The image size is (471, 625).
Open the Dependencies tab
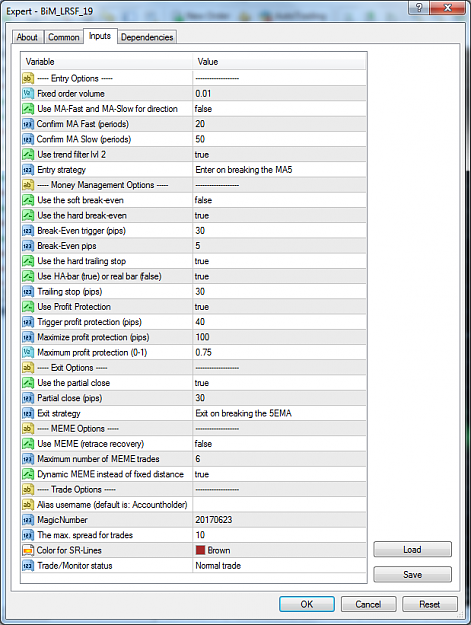147,37
